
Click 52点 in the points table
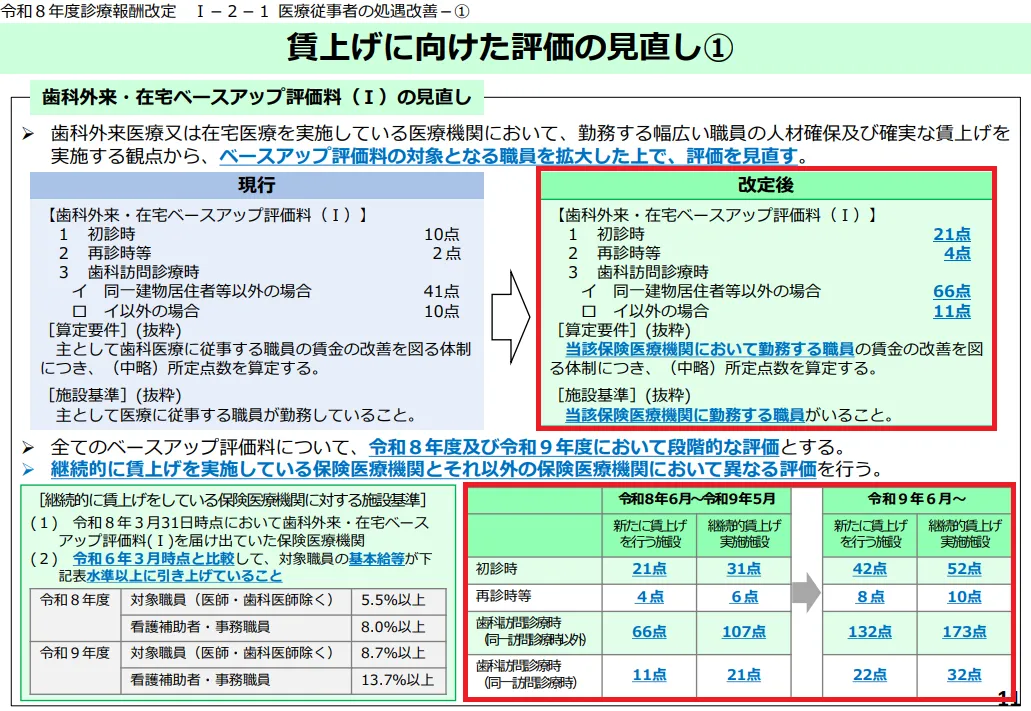(965, 569)
